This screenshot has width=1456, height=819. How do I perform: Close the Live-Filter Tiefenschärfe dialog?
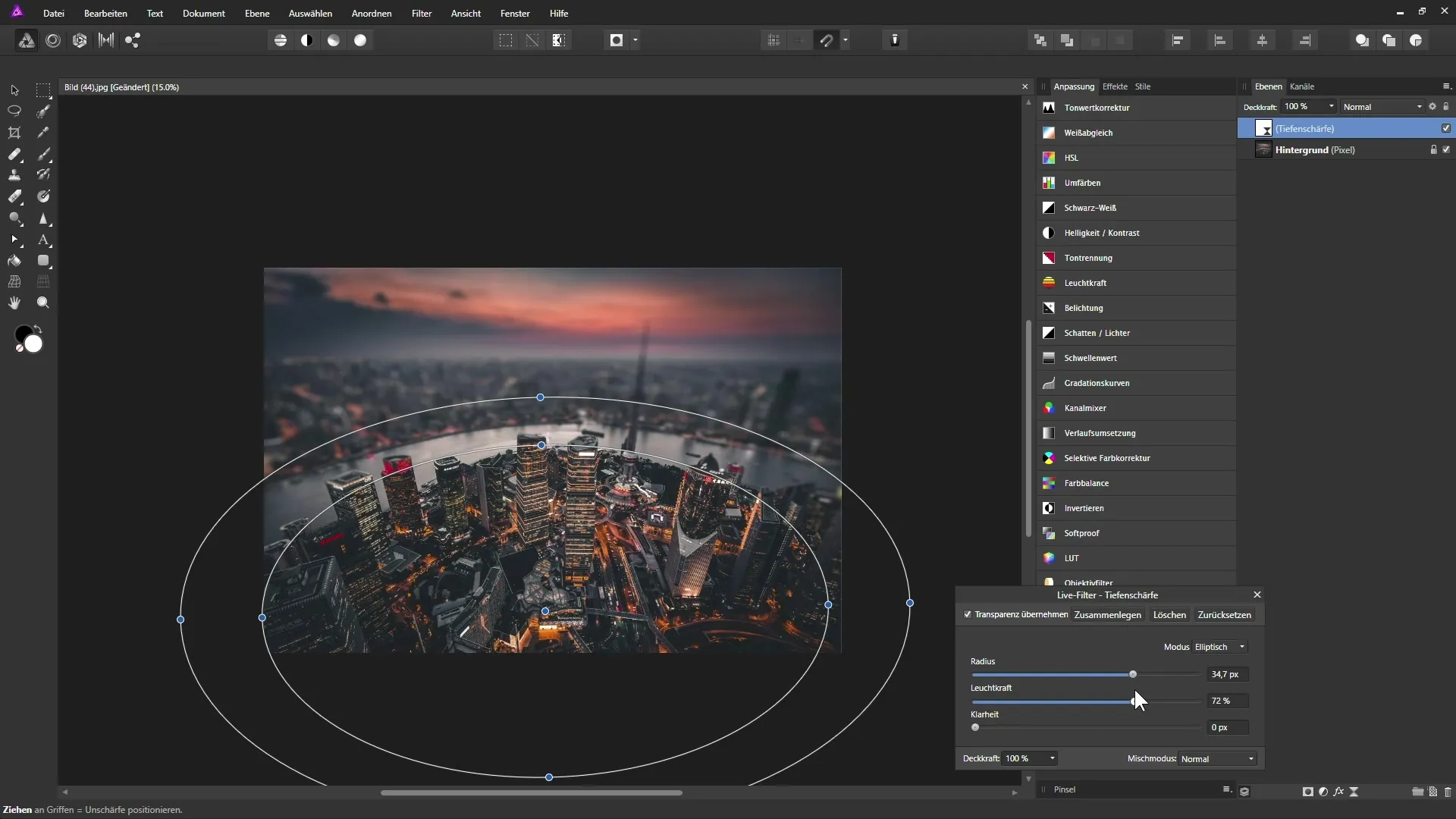(x=1257, y=595)
